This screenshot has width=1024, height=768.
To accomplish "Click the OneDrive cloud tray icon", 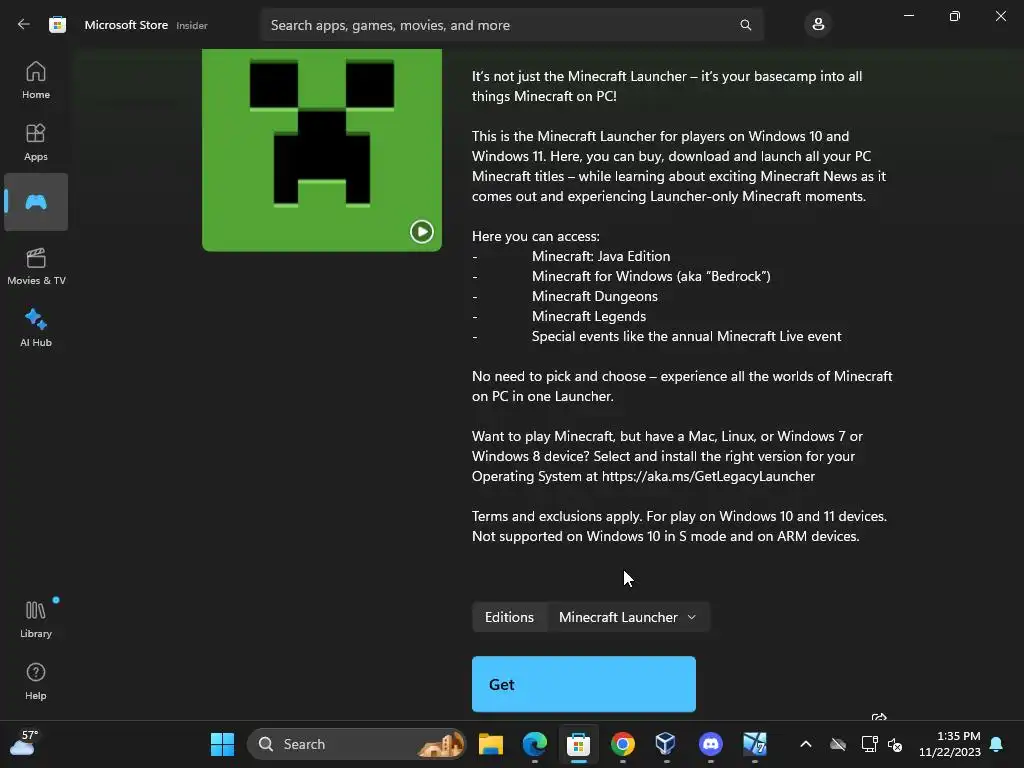I will coord(838,744).
